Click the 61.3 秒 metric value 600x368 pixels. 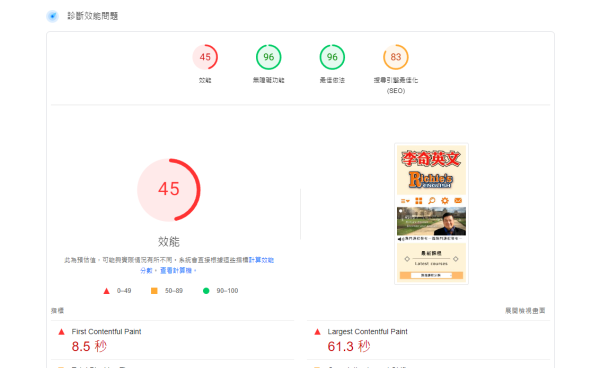[349, 347]
